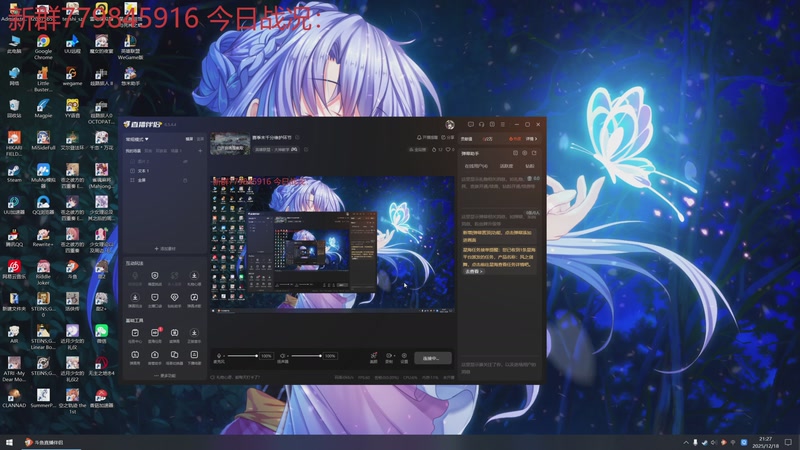Select the 腾讯QQ desktop icon

[14, 238]
